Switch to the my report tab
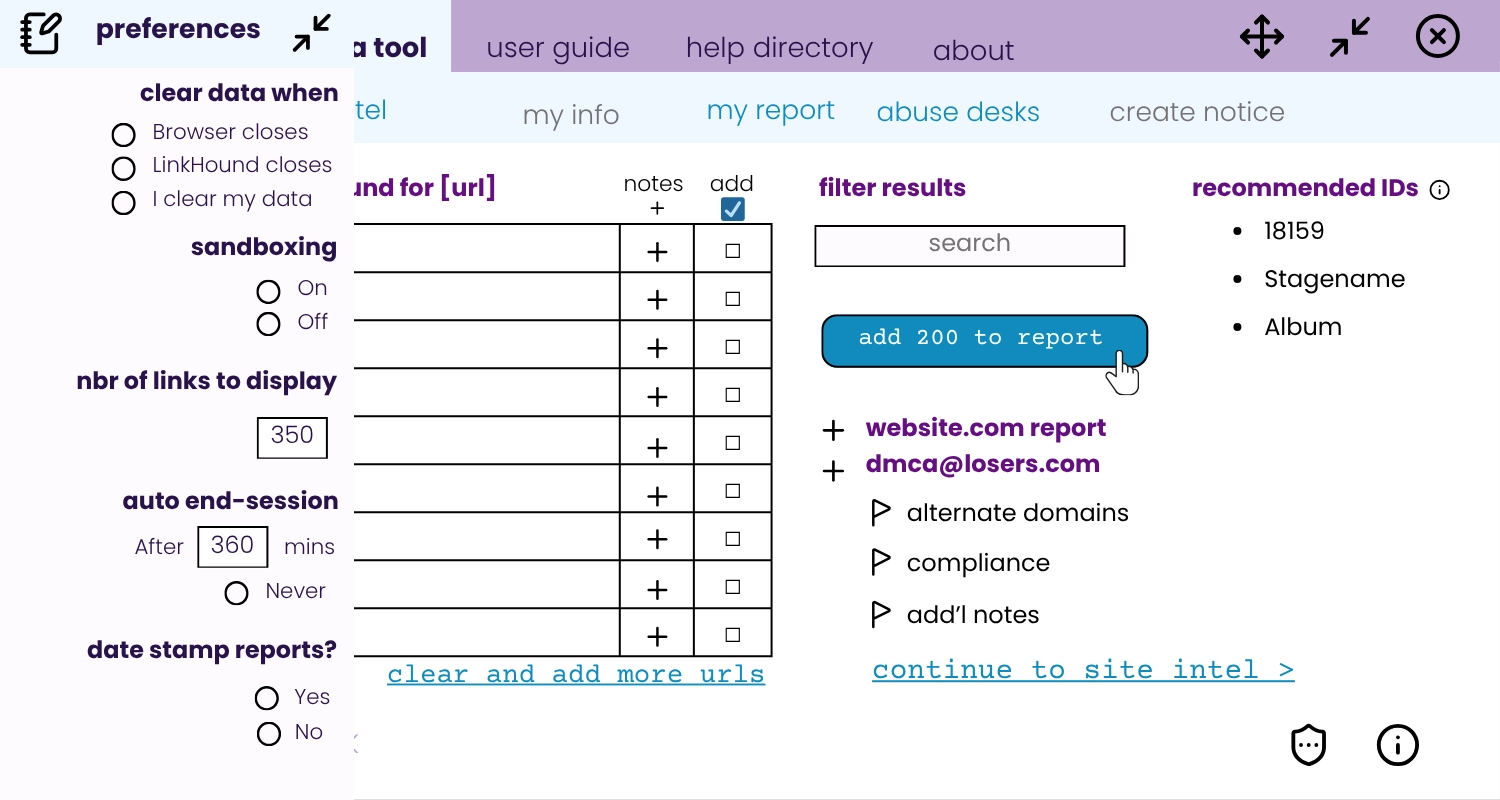 click(770, 111)
